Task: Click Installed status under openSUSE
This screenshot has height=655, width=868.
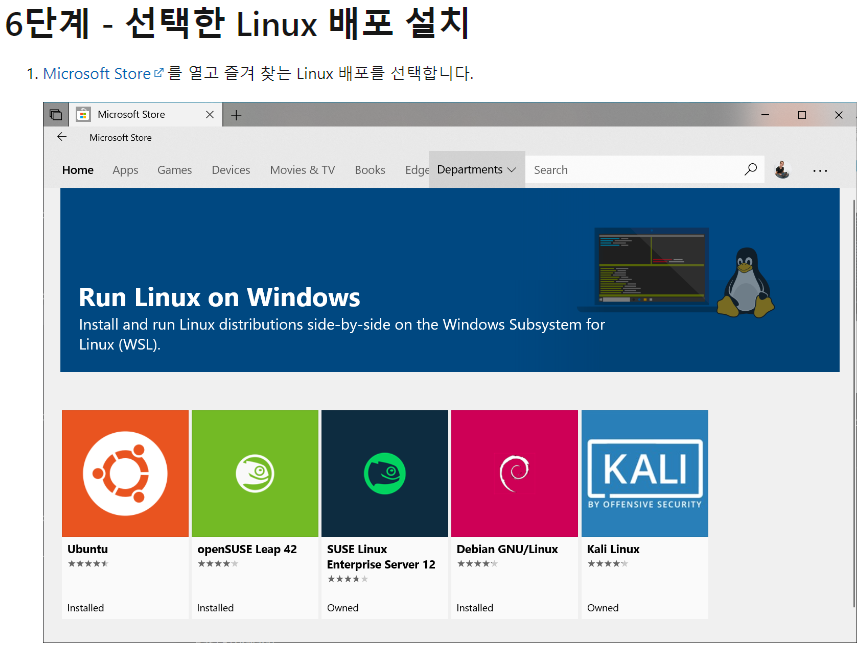Action: 215,607
